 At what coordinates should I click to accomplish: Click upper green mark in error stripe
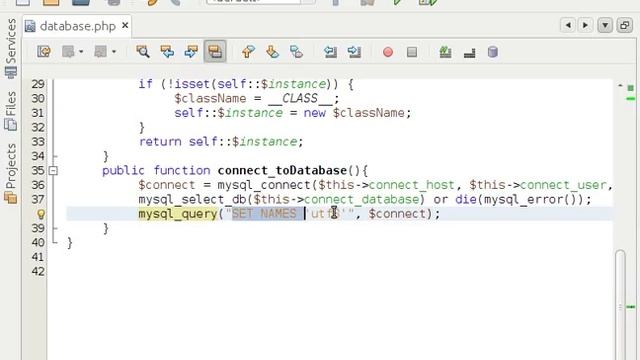pyautogui.click(x=631, y=99)
